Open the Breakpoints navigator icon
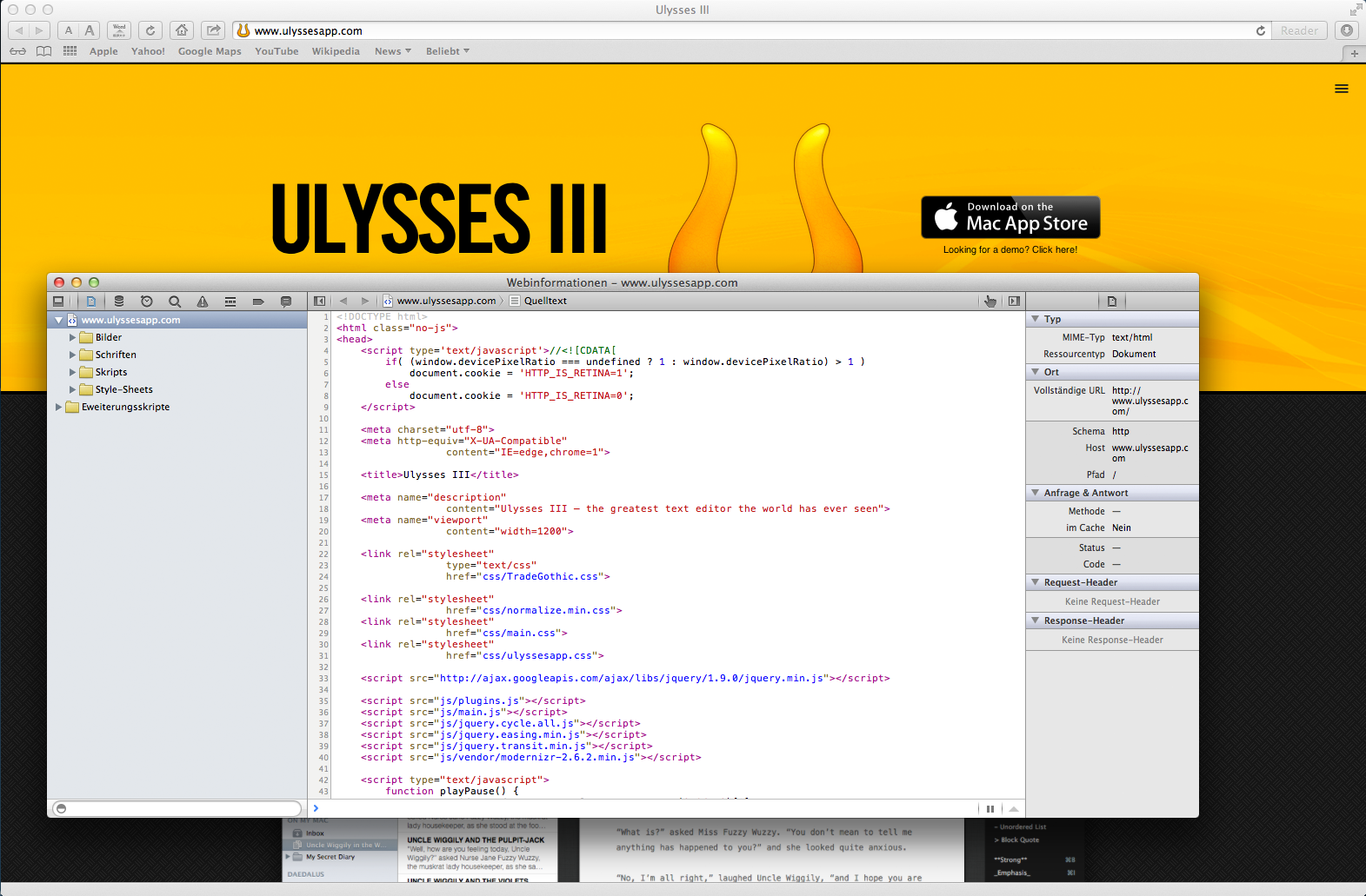The height and width of the screenshot is (896, 1366). 258,302
